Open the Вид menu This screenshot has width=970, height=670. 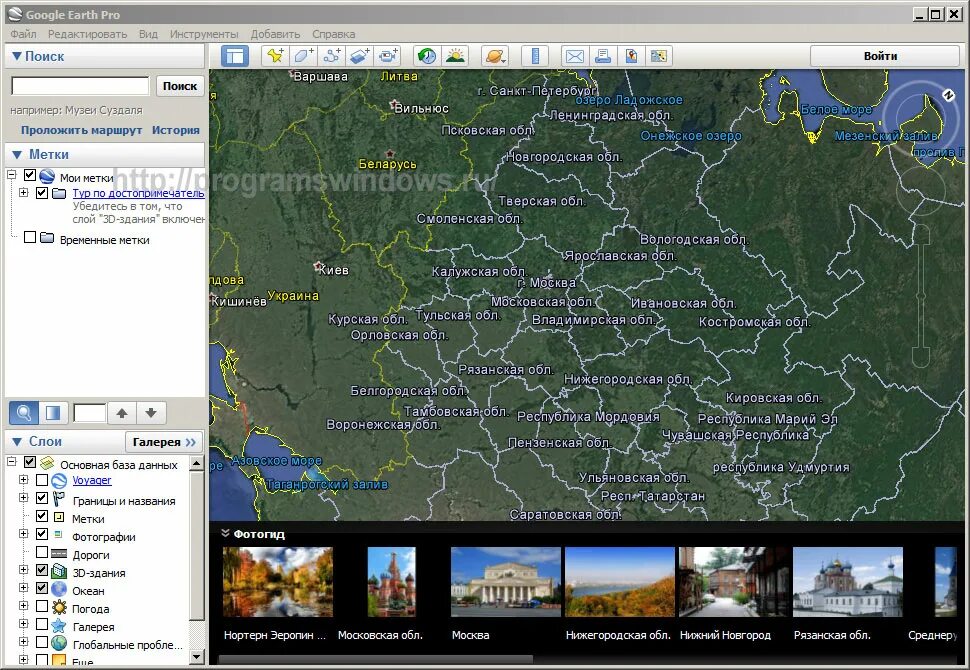(148, 34)
